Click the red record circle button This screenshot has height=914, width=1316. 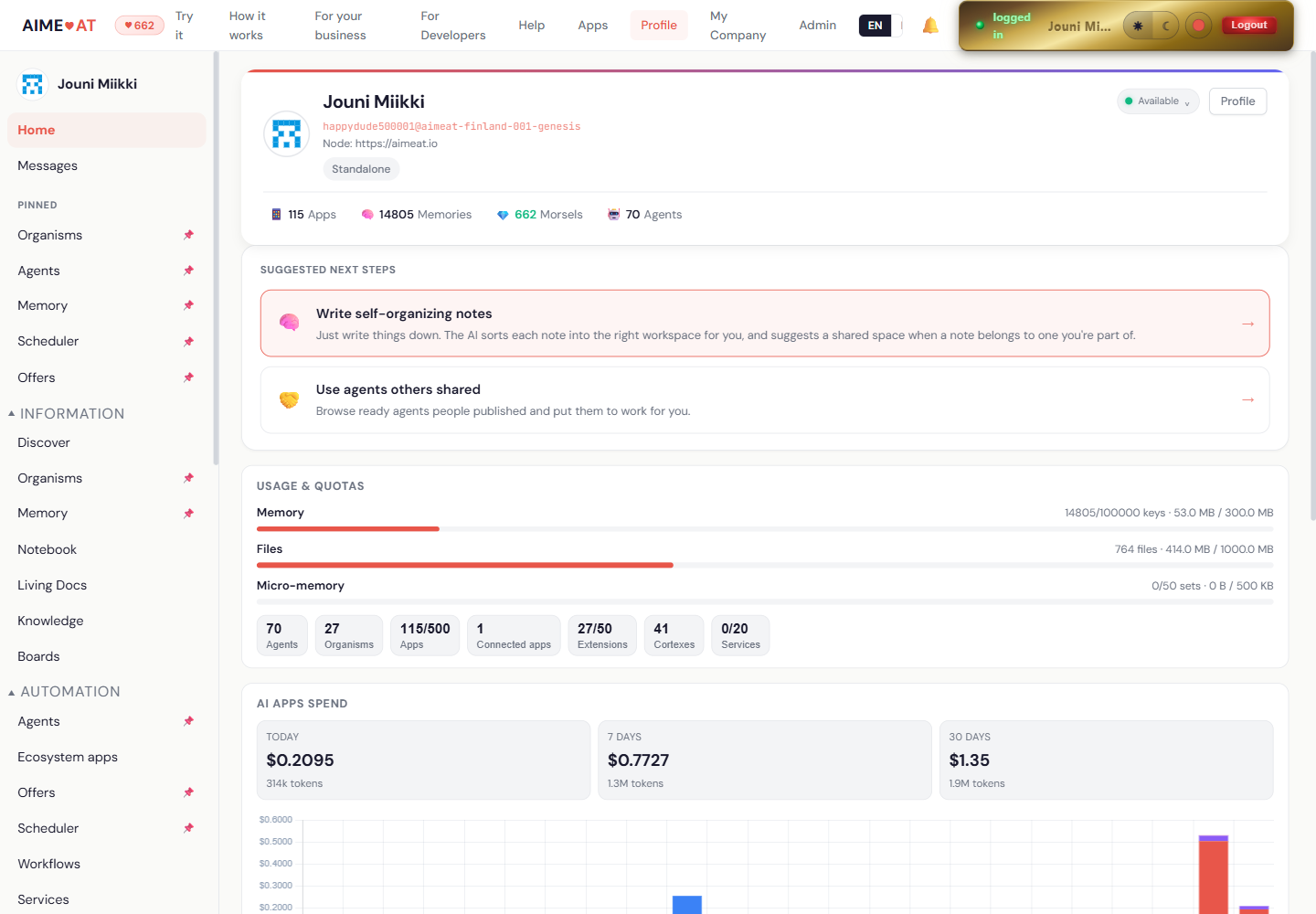(x=1198, y=26)
